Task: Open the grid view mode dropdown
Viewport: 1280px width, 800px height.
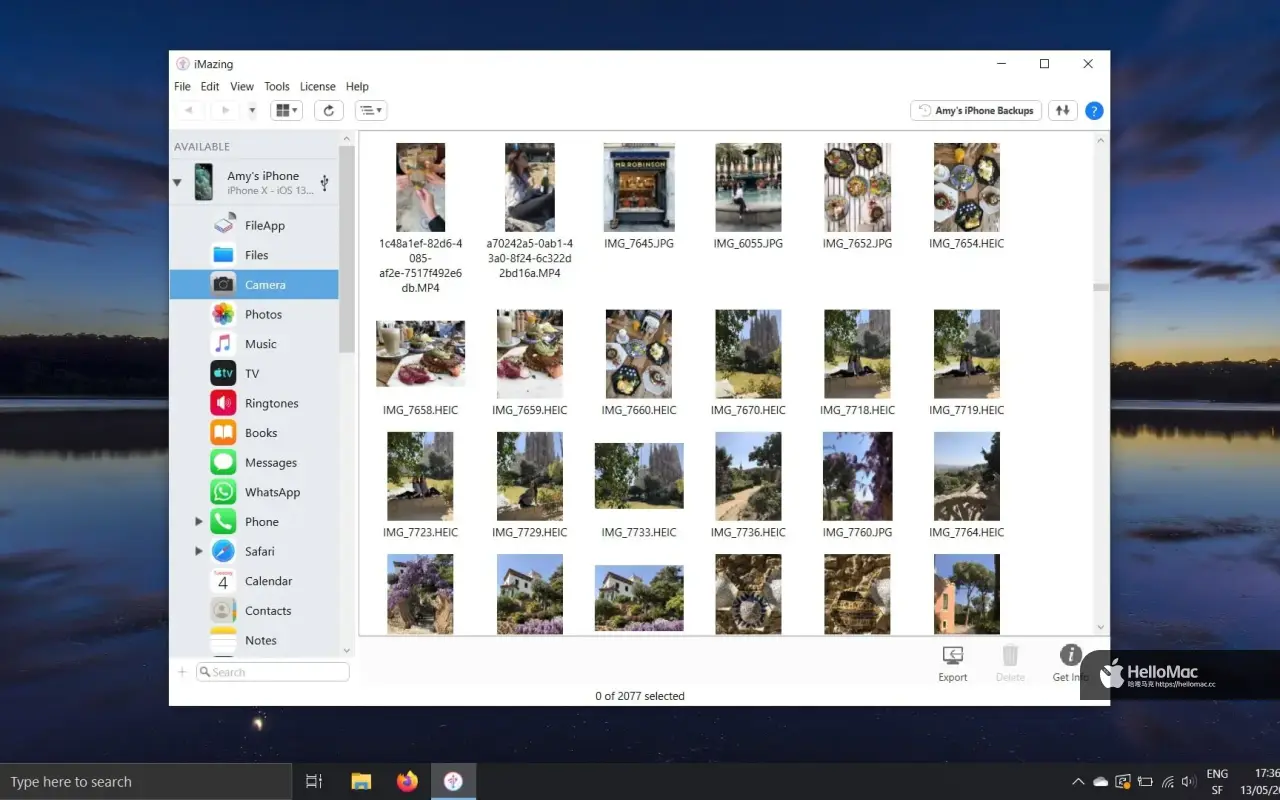Action: coord(286,110)
